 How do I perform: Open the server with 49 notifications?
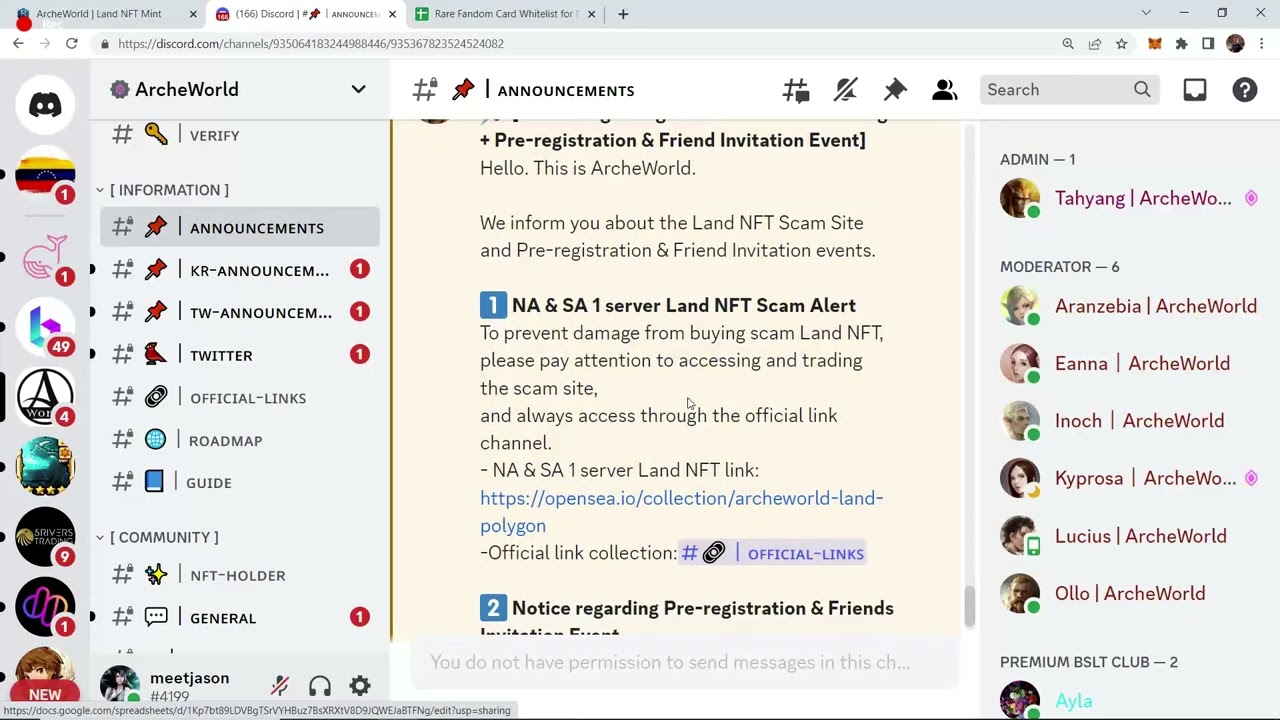point(45,327)
